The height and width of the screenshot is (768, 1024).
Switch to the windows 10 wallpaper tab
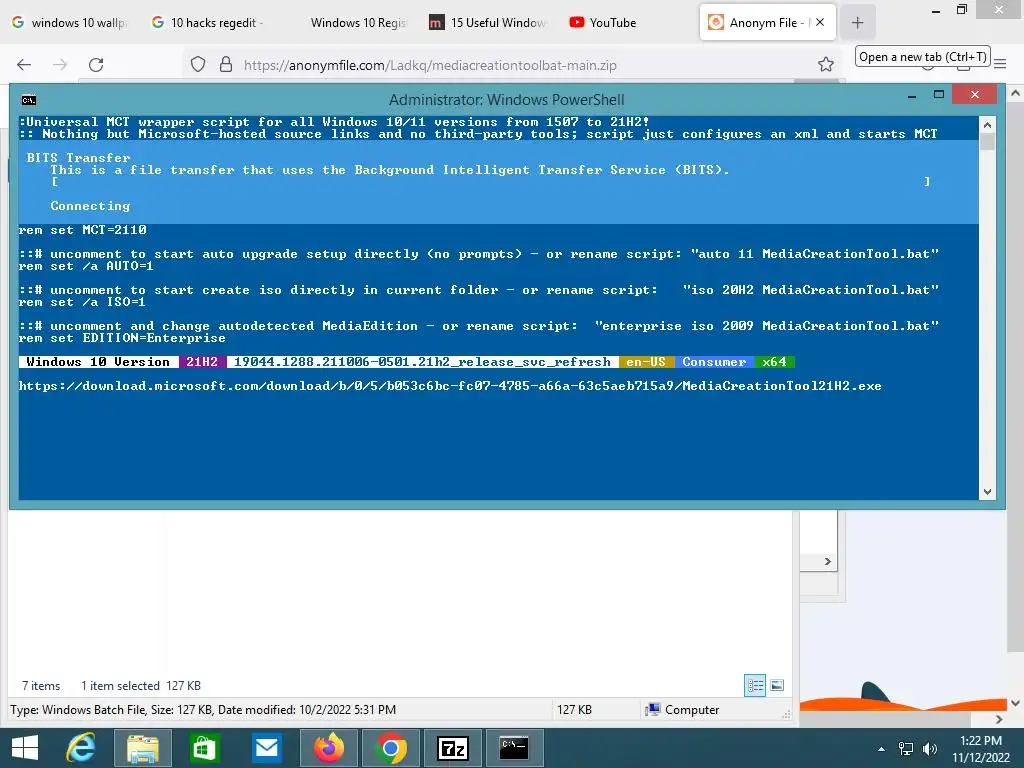click(x=69, y=23)
